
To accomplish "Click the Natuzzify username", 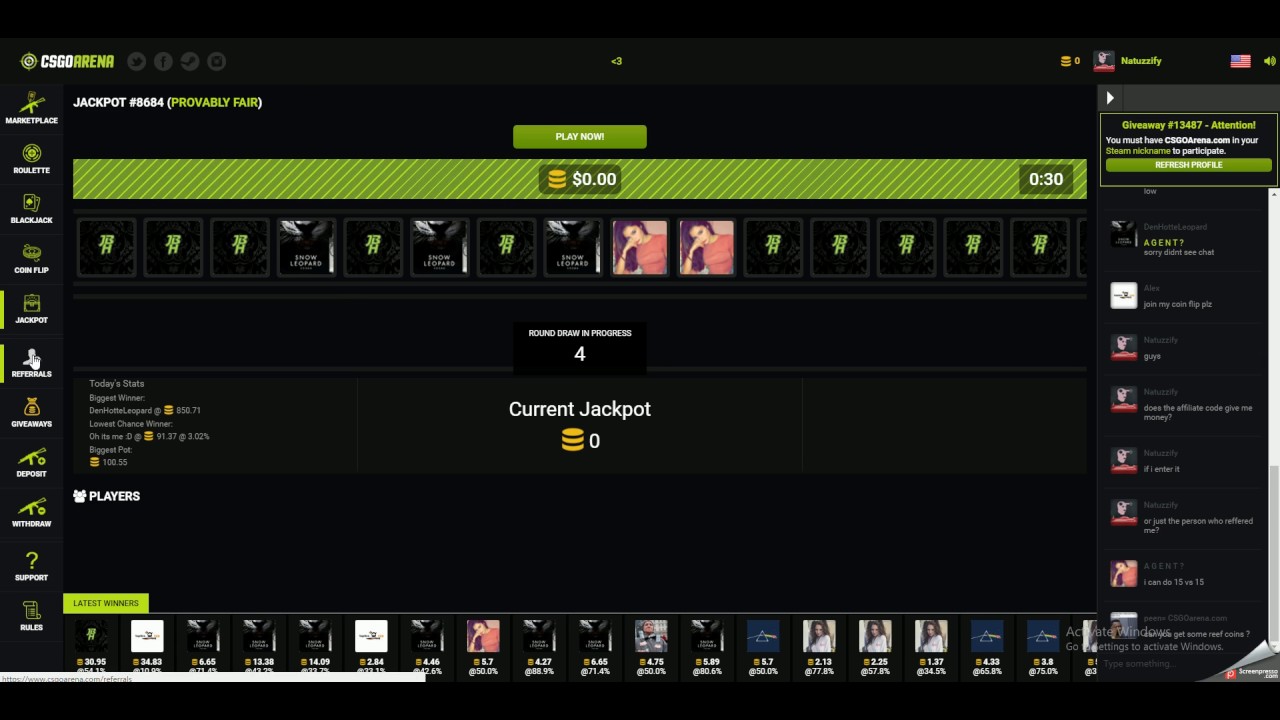I will [x=1141, y=61].
